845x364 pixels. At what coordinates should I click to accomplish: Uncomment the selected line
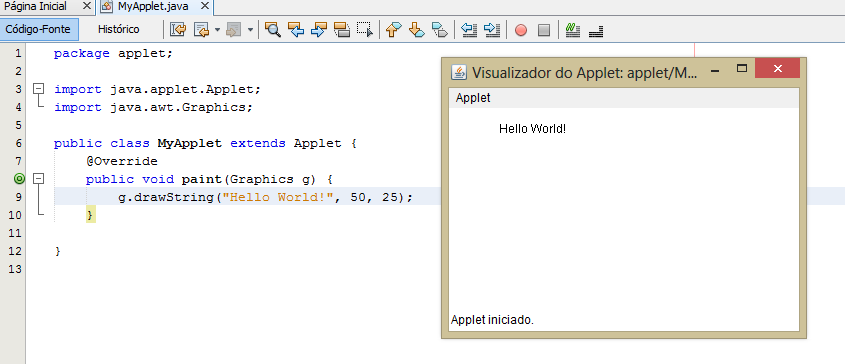coord(595,31)
